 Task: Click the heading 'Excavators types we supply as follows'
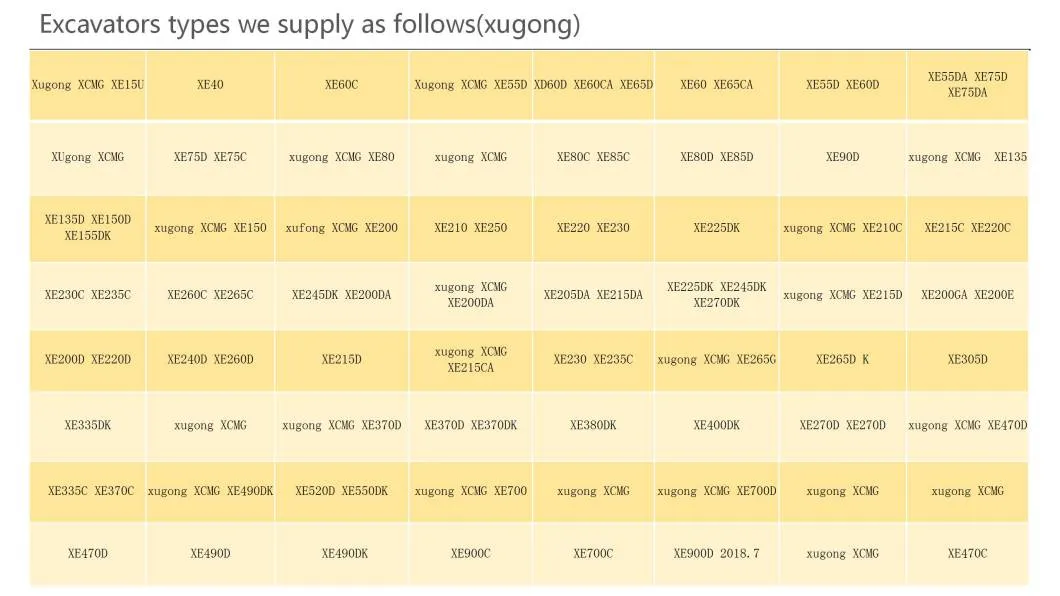(309, 24)
